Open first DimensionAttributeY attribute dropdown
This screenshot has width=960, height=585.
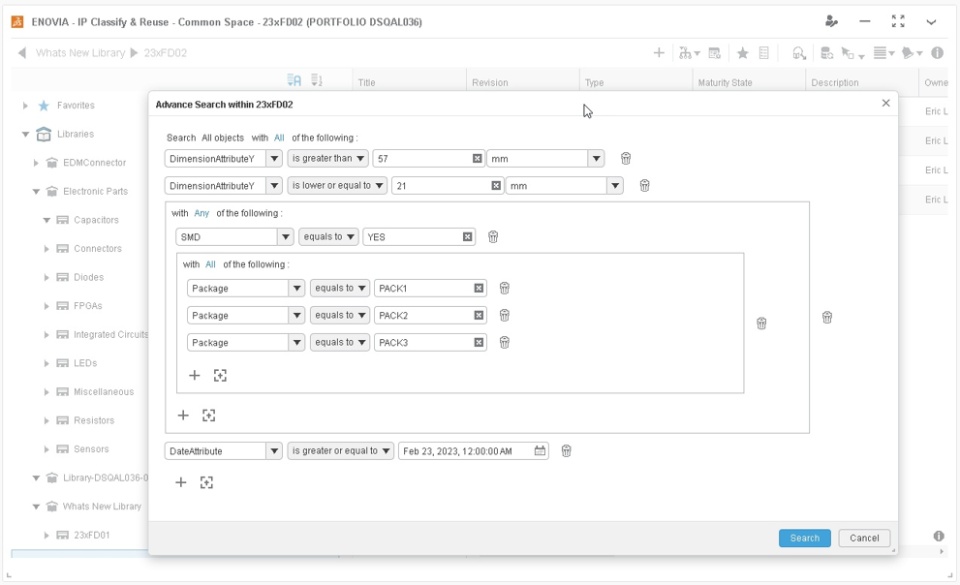click(x=274, y=158)
